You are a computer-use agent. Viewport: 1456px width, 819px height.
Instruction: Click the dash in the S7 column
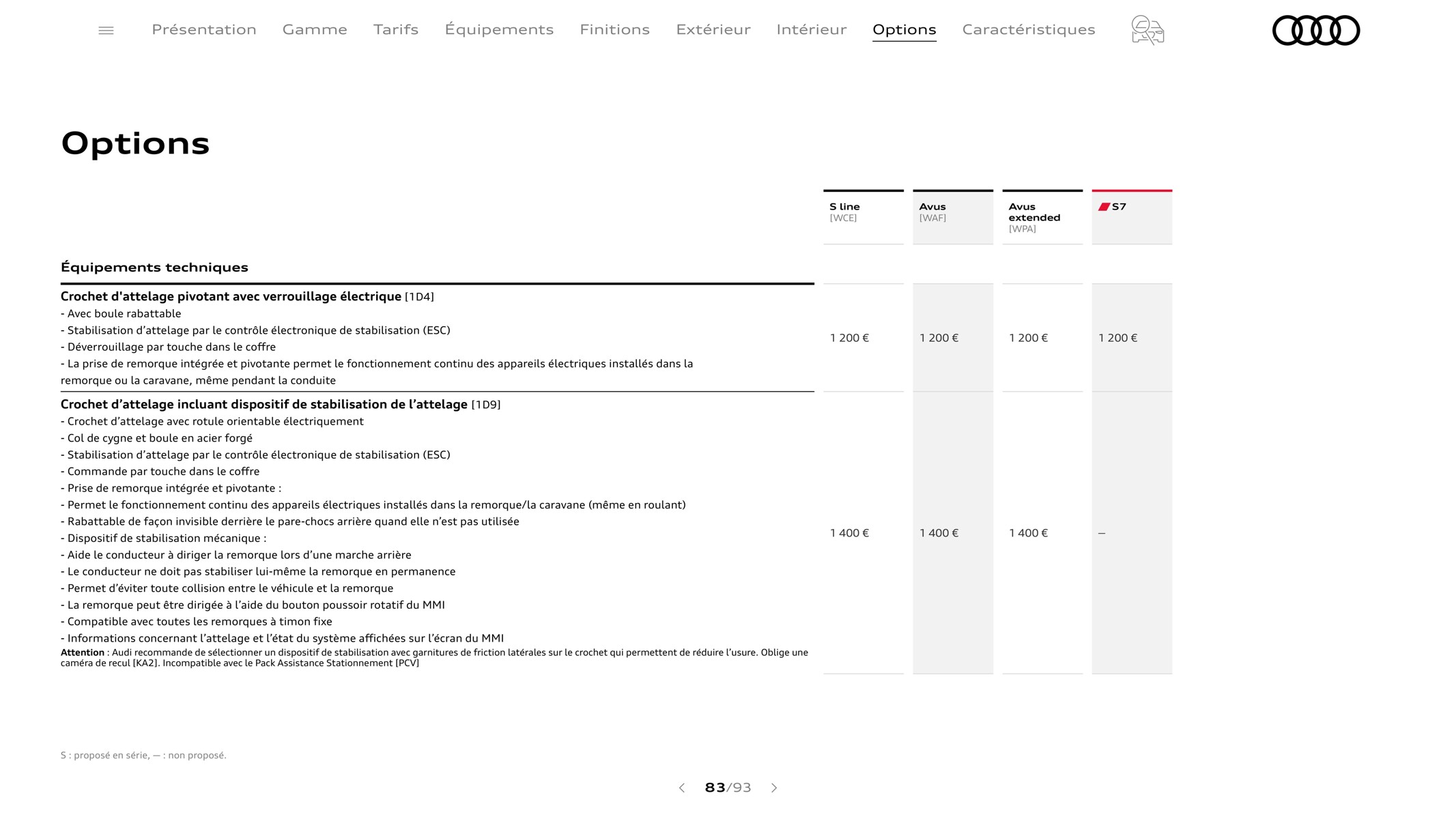(1102, 533)
